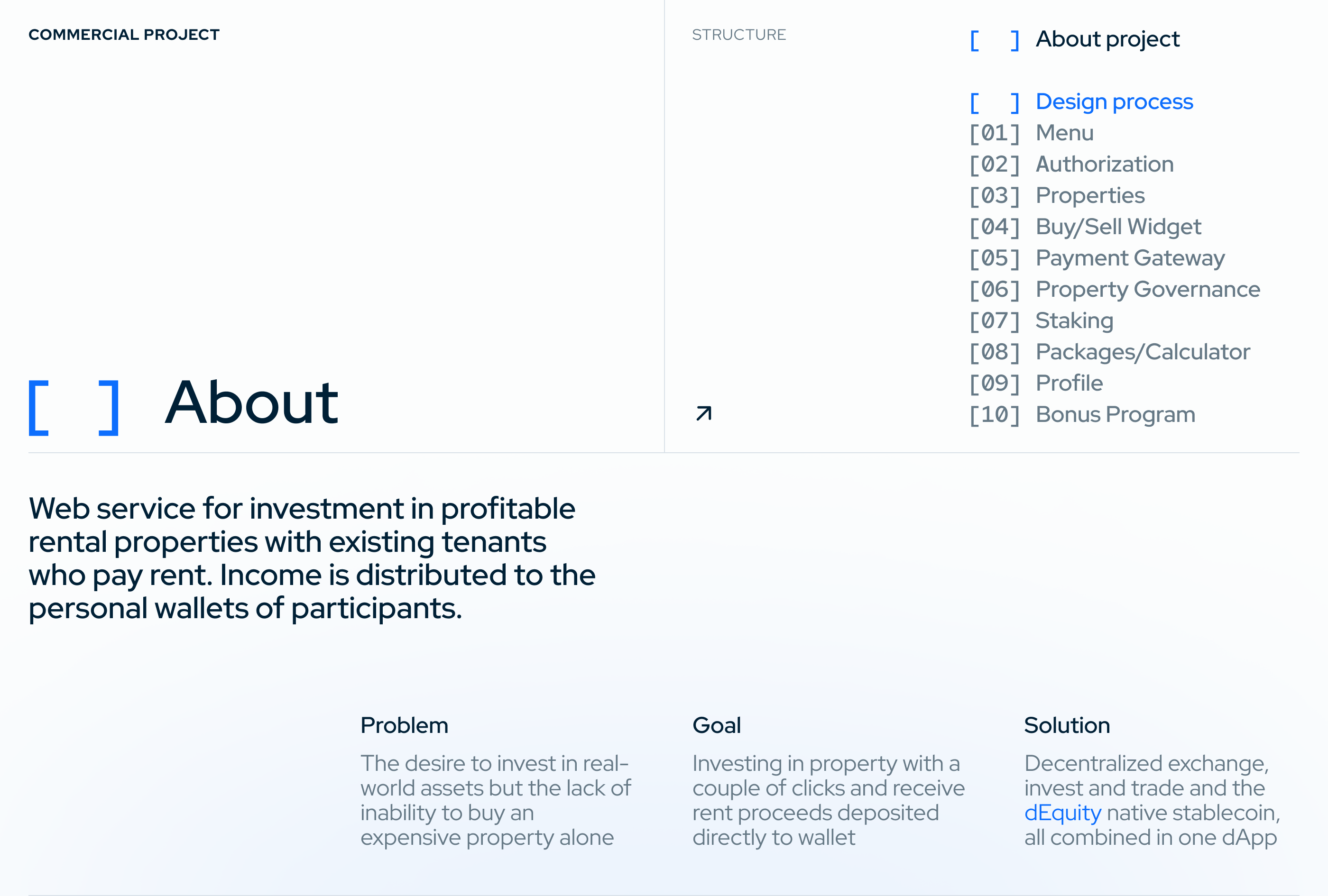Navigate to the Properties section
Image resolution: width=1328 pixels, height=896 pixels.
tap(1090, 196)
